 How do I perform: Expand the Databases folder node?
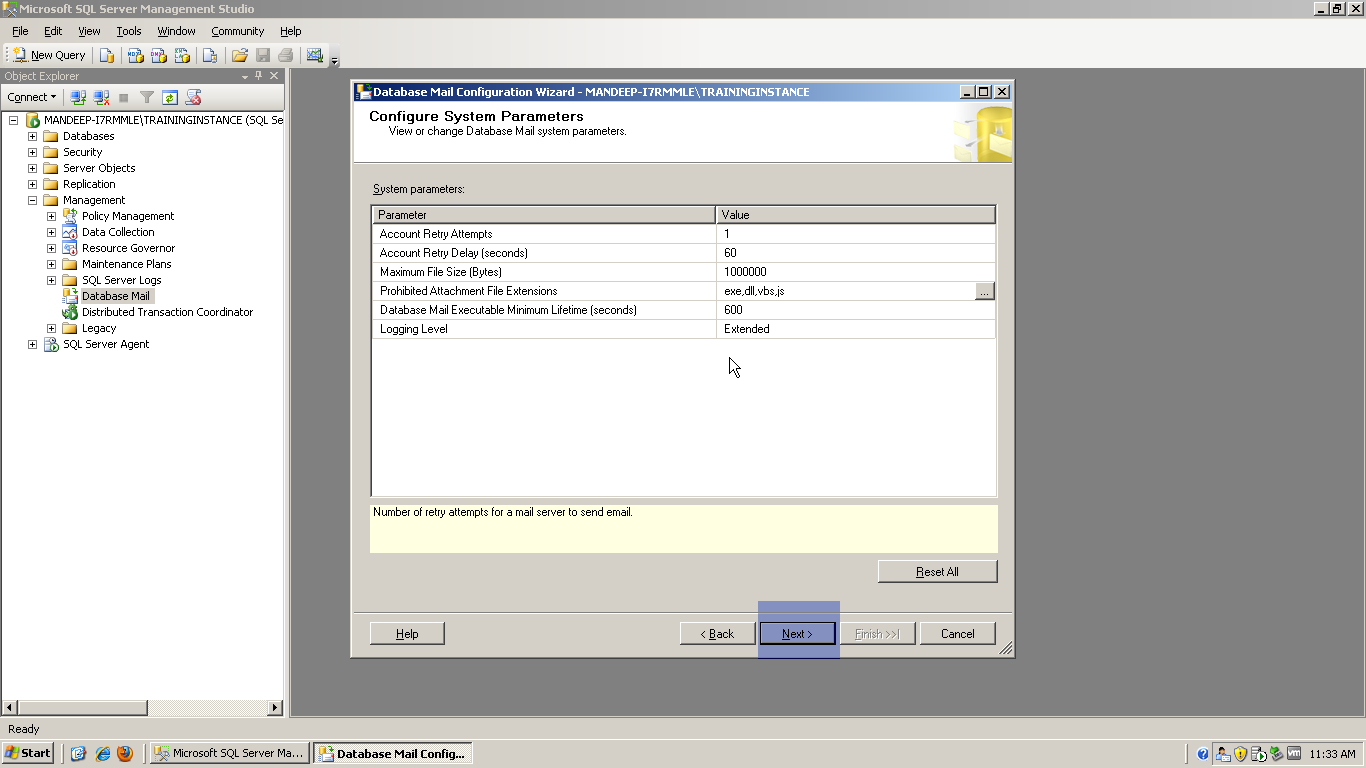coord(32,136)
